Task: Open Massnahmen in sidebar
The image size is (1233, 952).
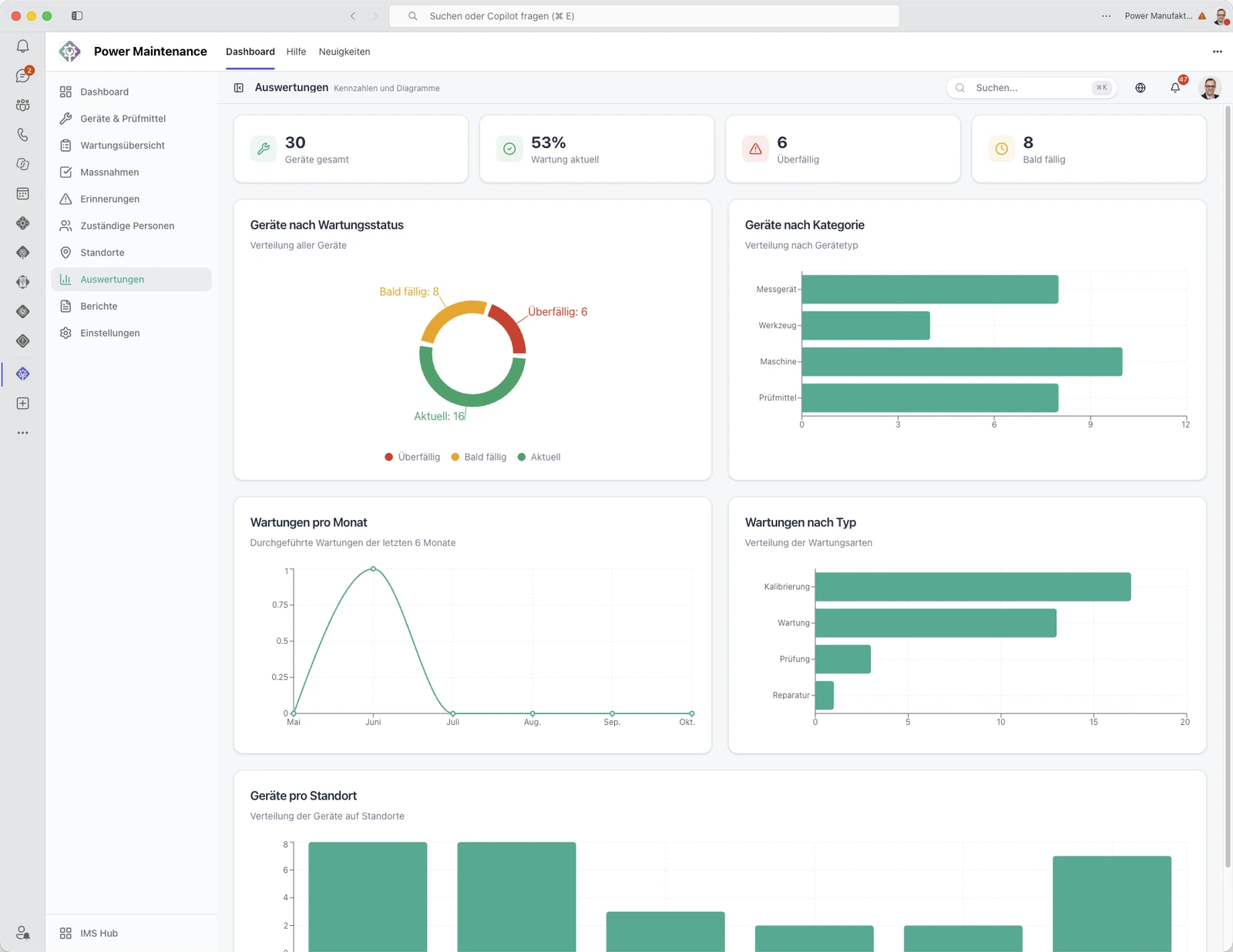Action: pos(131,173)
